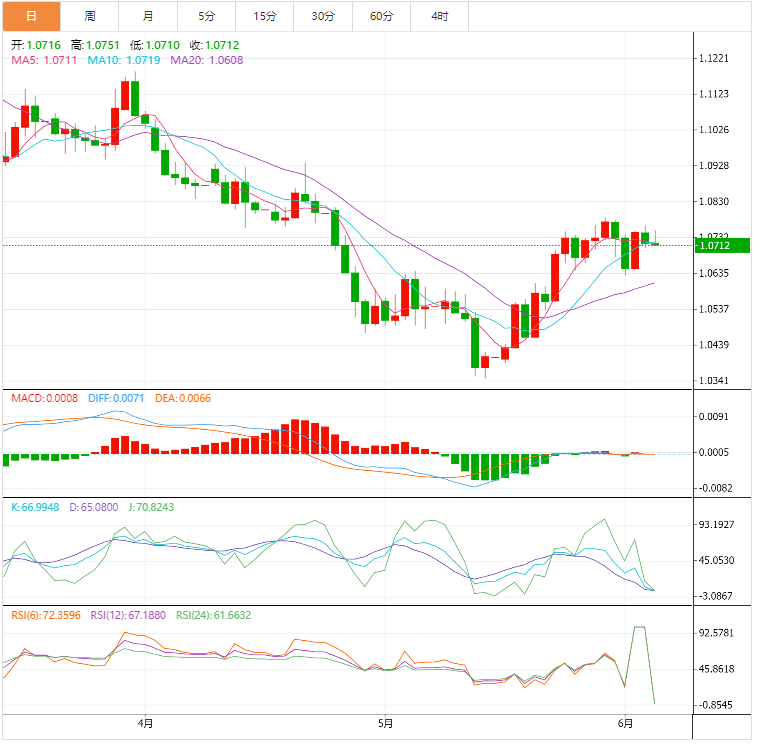Switch to the 月 monthly tab
Image resolution: width=760 pixels, height=746 pixels.
click(148, 16)
